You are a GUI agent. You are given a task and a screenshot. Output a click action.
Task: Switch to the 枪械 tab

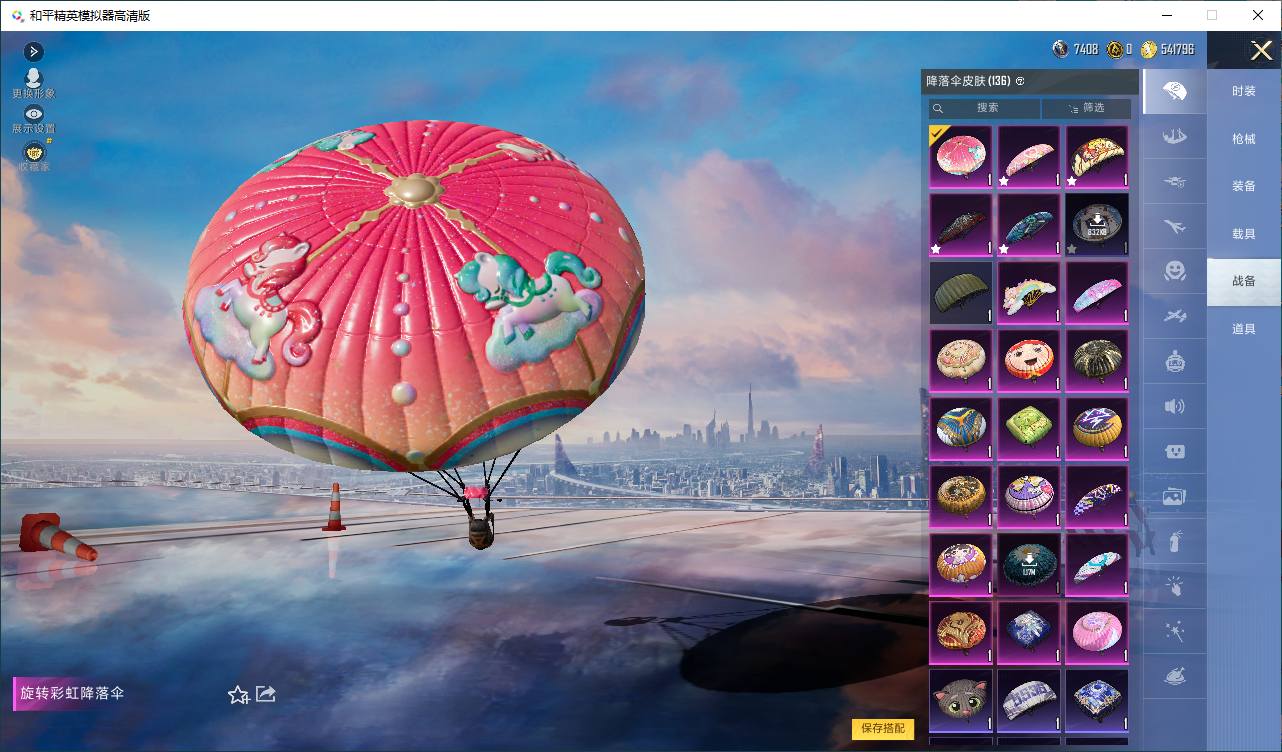pos(1244,139)
